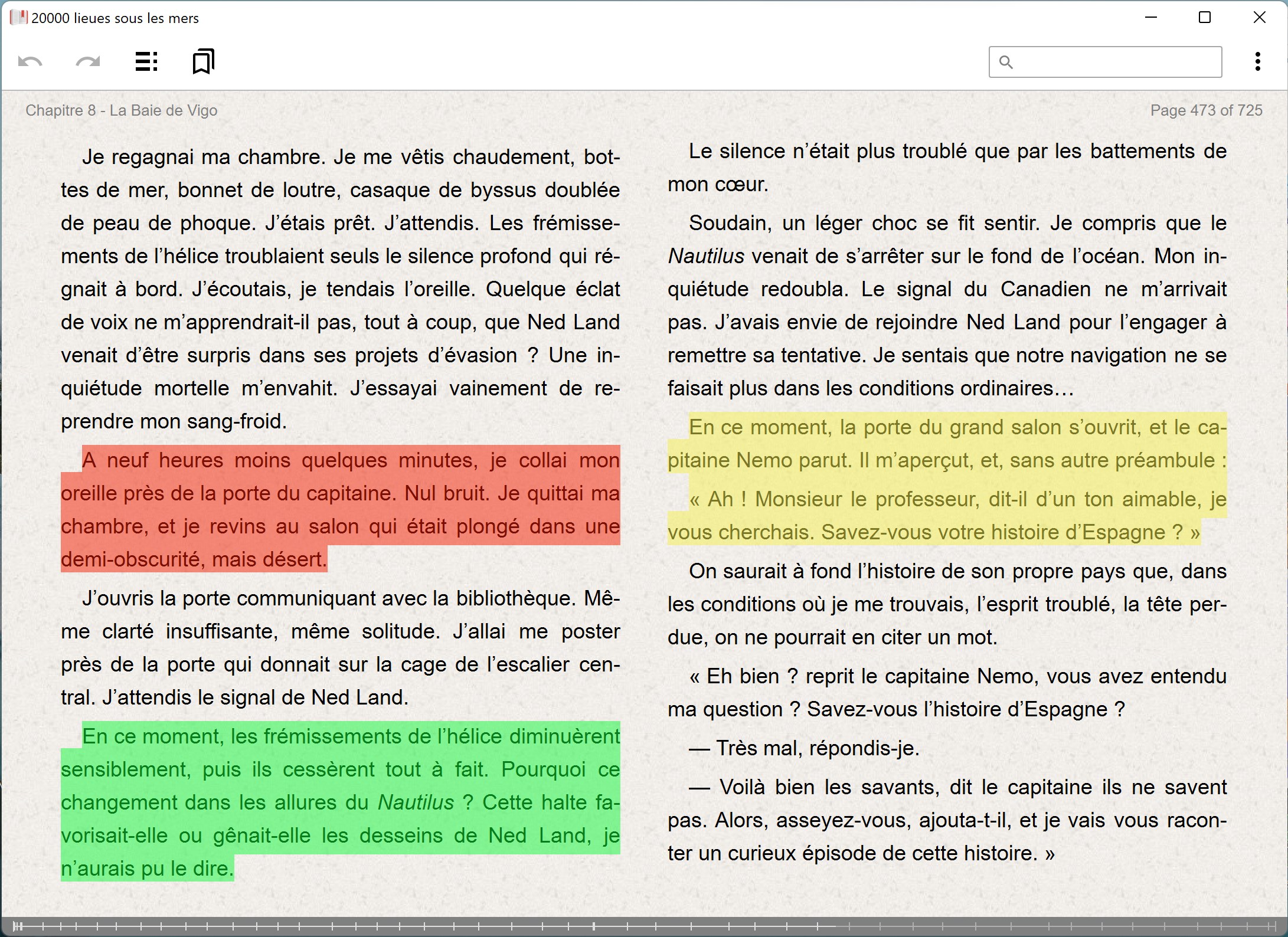
Task: Click the title '20000 lieues sous les mers'
Action: [115, 18]
